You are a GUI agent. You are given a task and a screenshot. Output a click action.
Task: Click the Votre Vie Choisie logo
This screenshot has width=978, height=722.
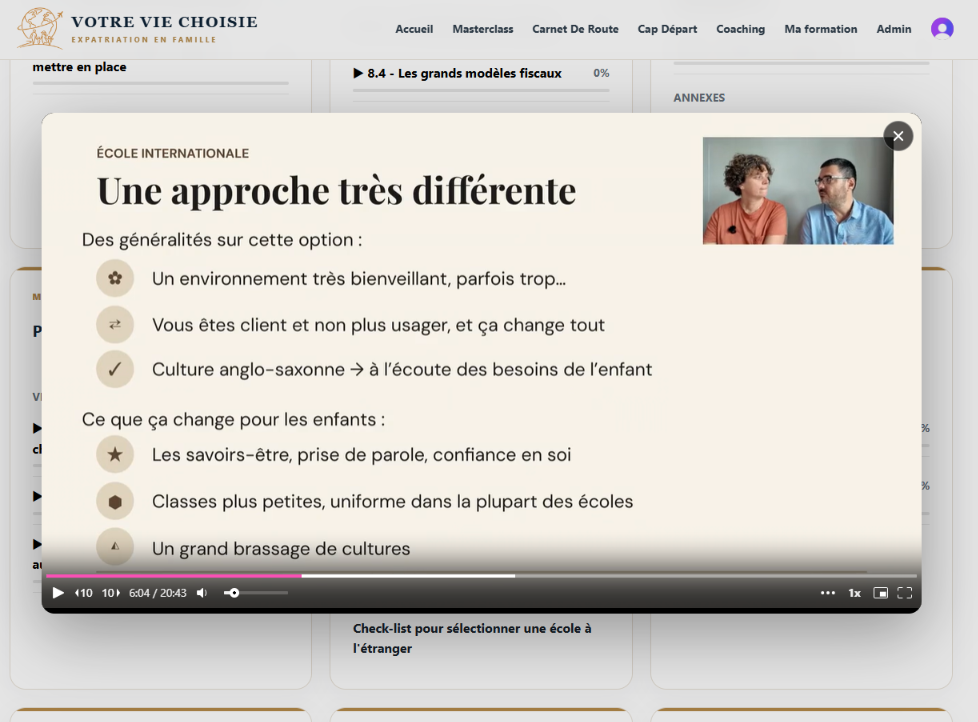[137, 29]
